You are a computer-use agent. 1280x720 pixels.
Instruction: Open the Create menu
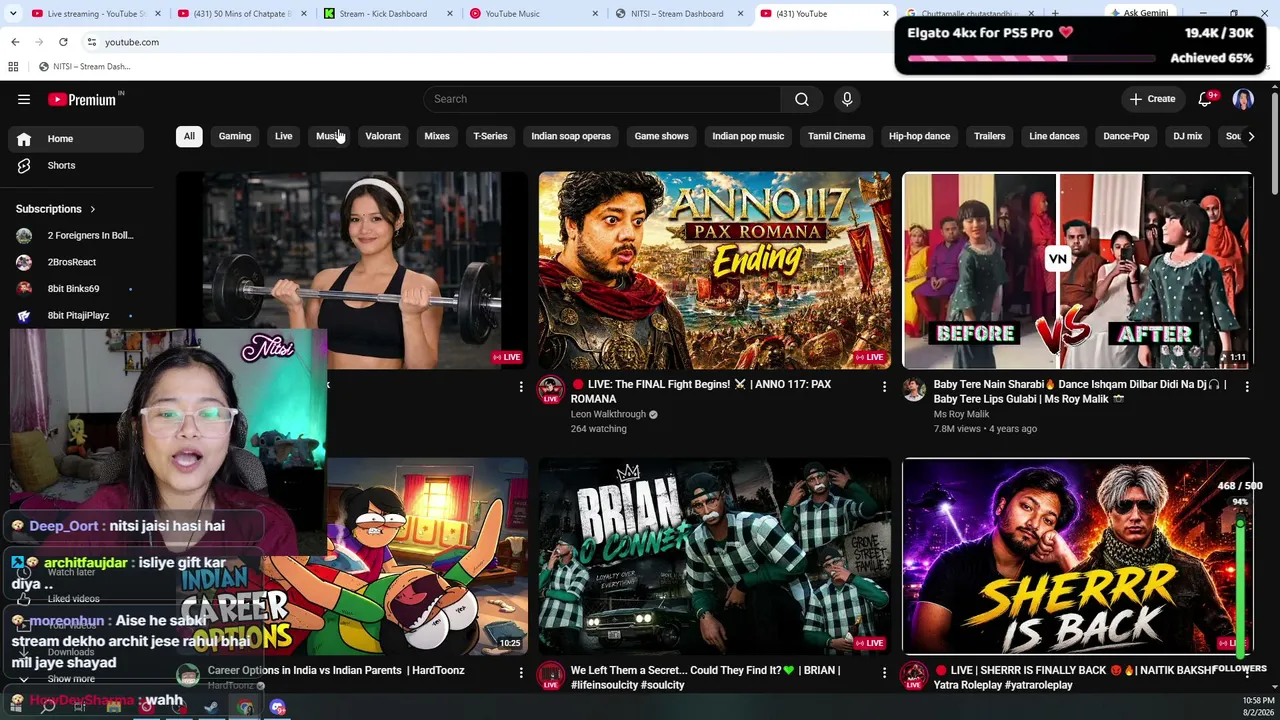[x=1152, y=99]
